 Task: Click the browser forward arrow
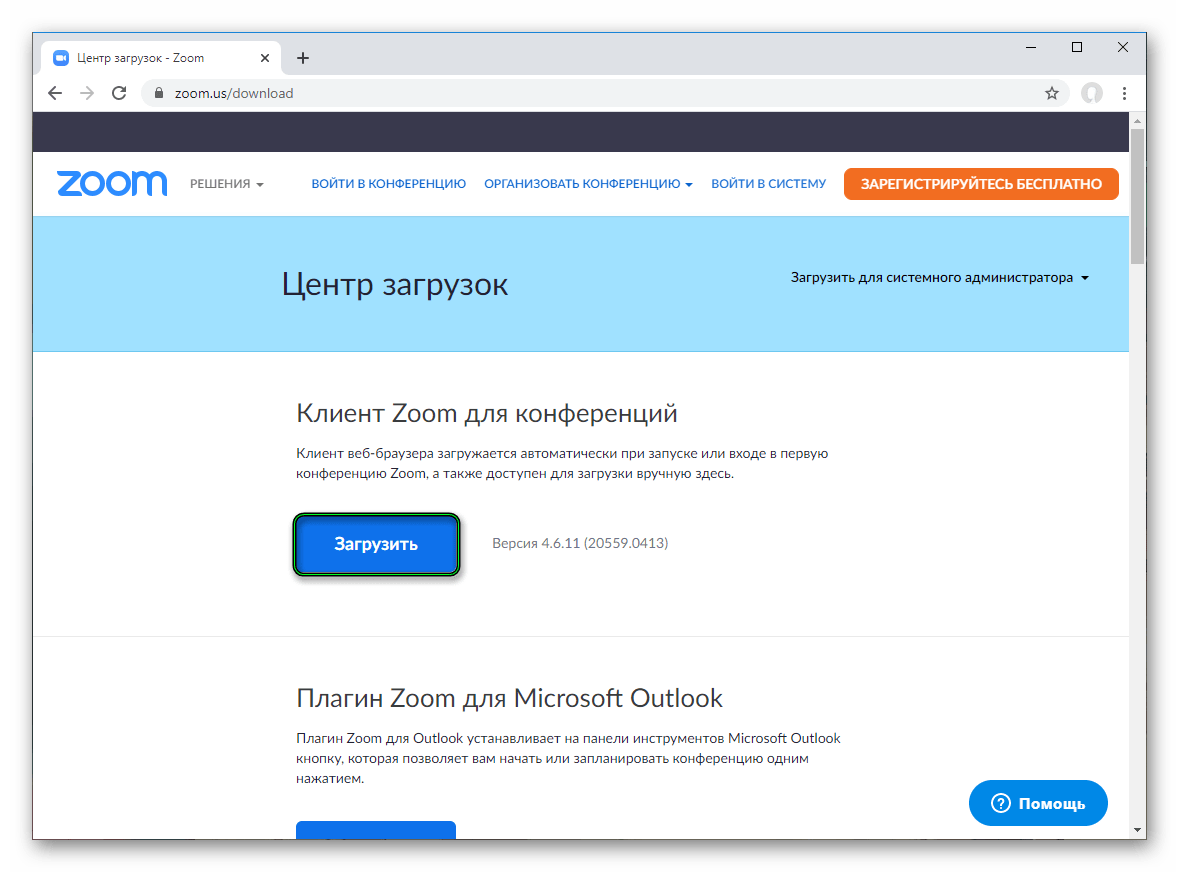click(x=87, y=93)
